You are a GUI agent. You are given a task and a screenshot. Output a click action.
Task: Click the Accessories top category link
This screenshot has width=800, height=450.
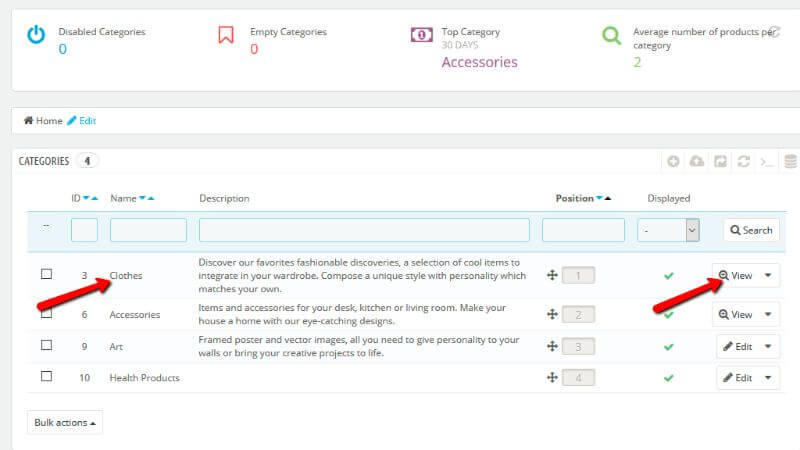pos(480,62)
